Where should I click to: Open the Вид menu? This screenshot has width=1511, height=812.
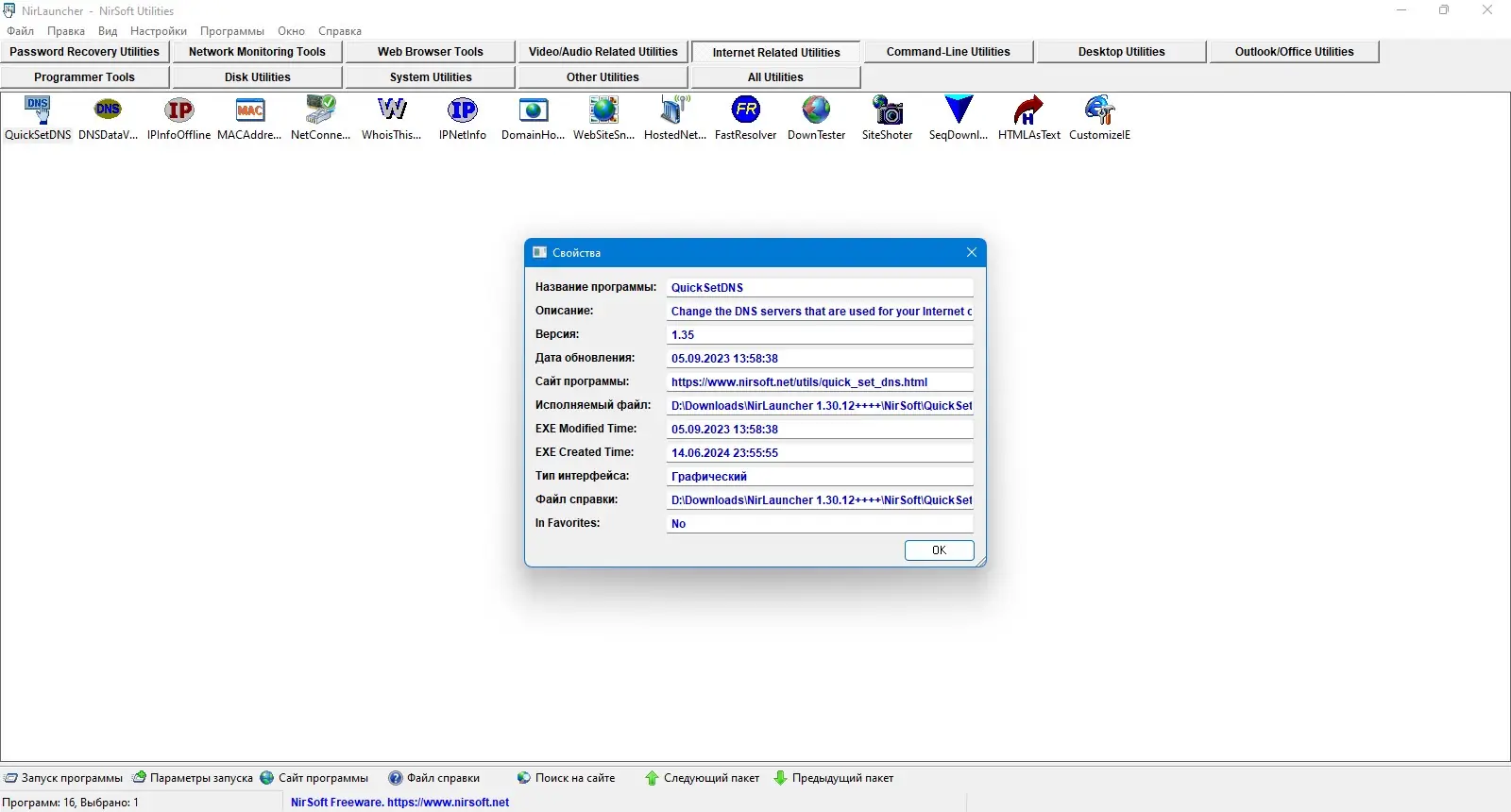pos(108,31)
